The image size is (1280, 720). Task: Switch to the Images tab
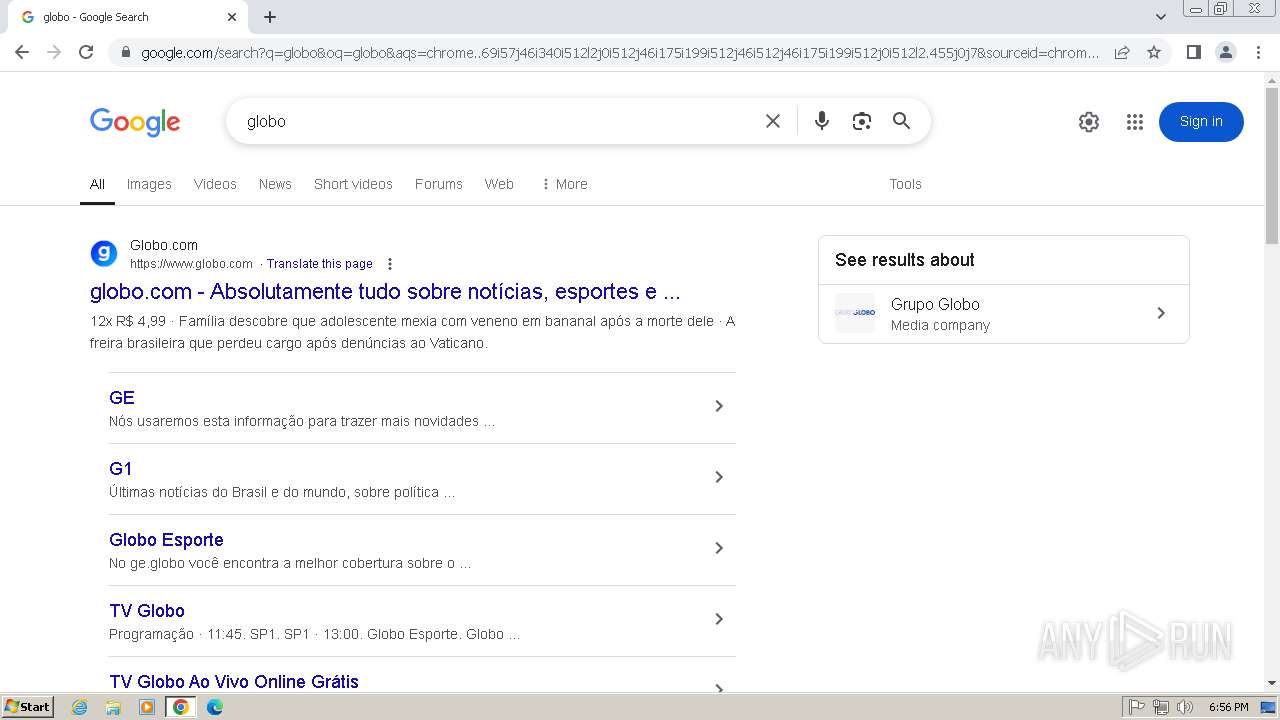[x=149, y=184]
